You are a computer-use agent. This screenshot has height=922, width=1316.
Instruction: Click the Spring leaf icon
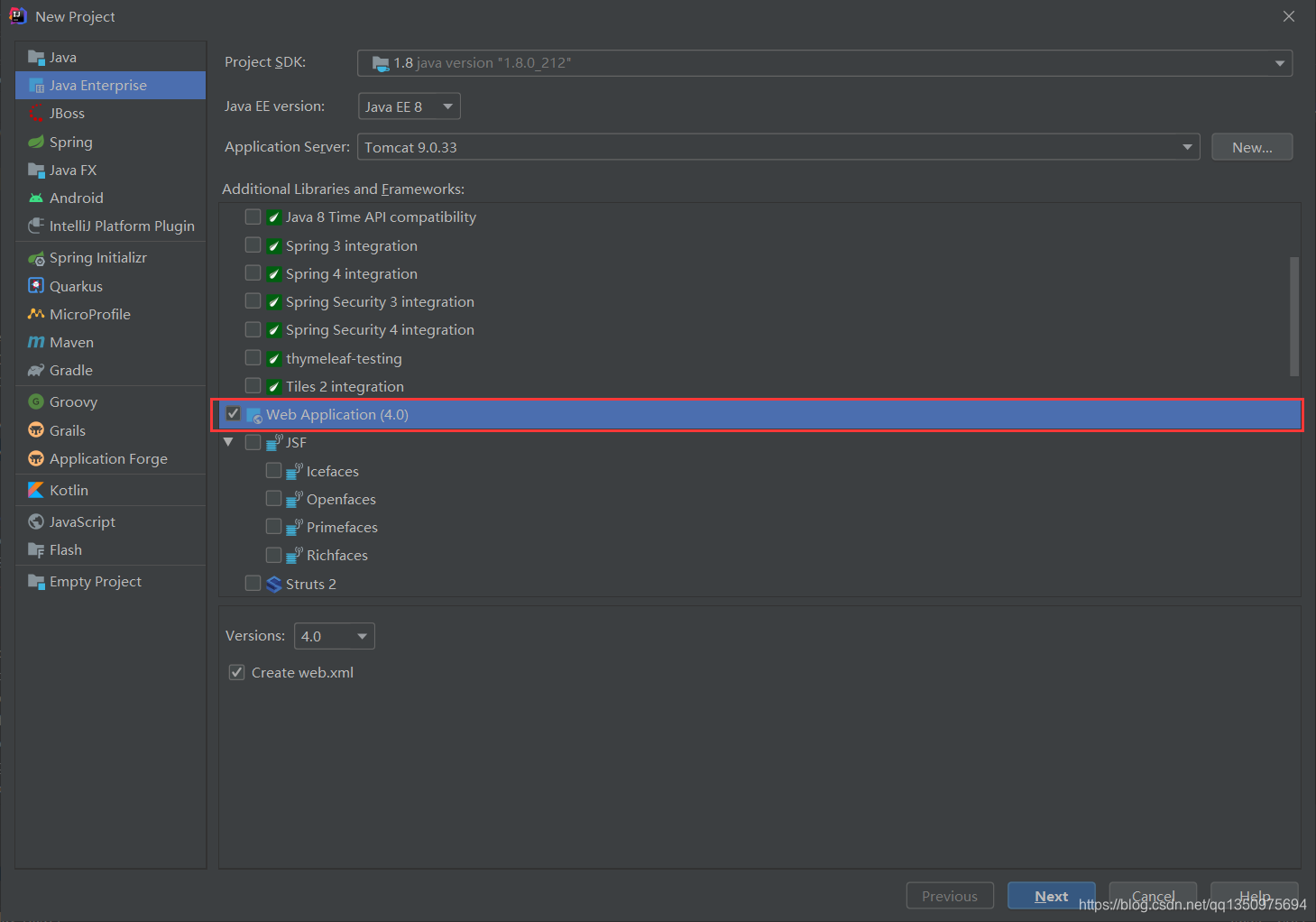tap(36, 142)
